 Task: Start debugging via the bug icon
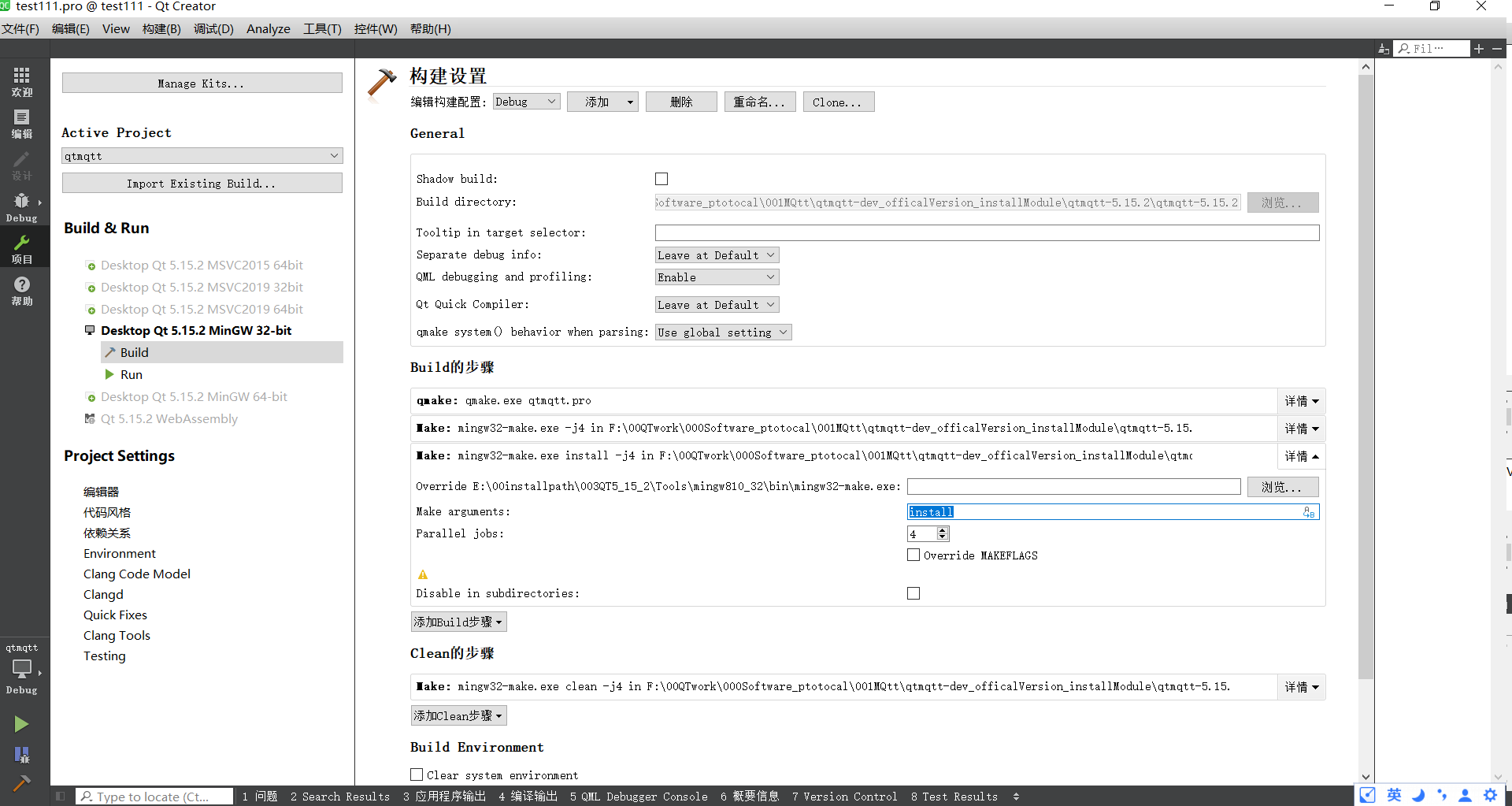[x=21, y=754]
